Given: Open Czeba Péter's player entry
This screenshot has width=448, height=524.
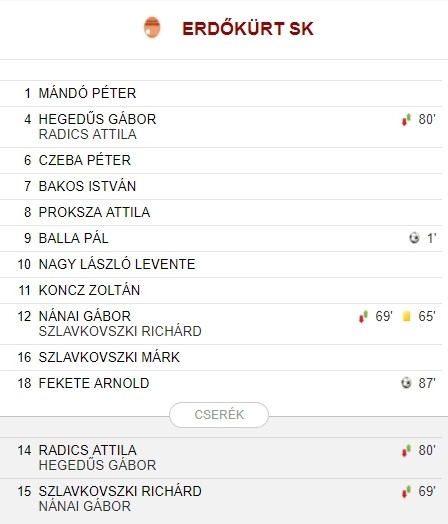Looking at the screenshot, I should 85,160.
